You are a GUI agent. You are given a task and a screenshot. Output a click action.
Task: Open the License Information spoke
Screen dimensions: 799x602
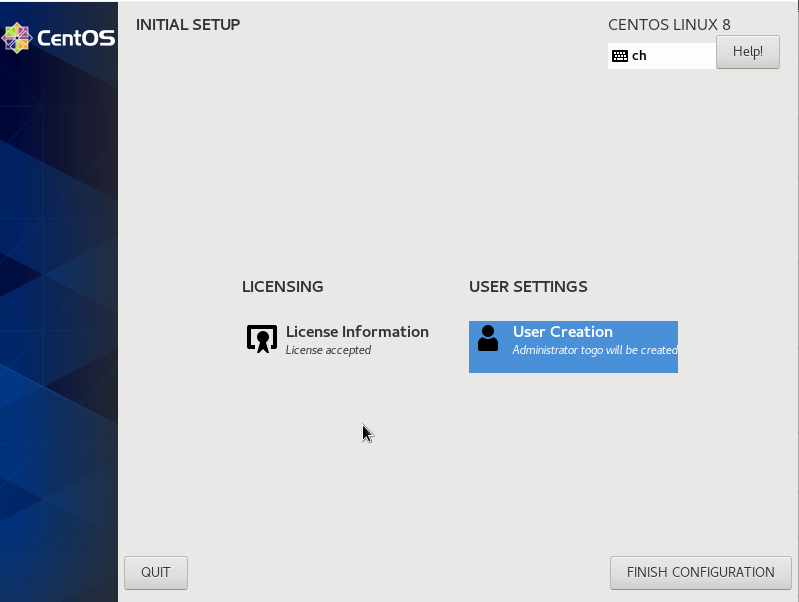338,340
